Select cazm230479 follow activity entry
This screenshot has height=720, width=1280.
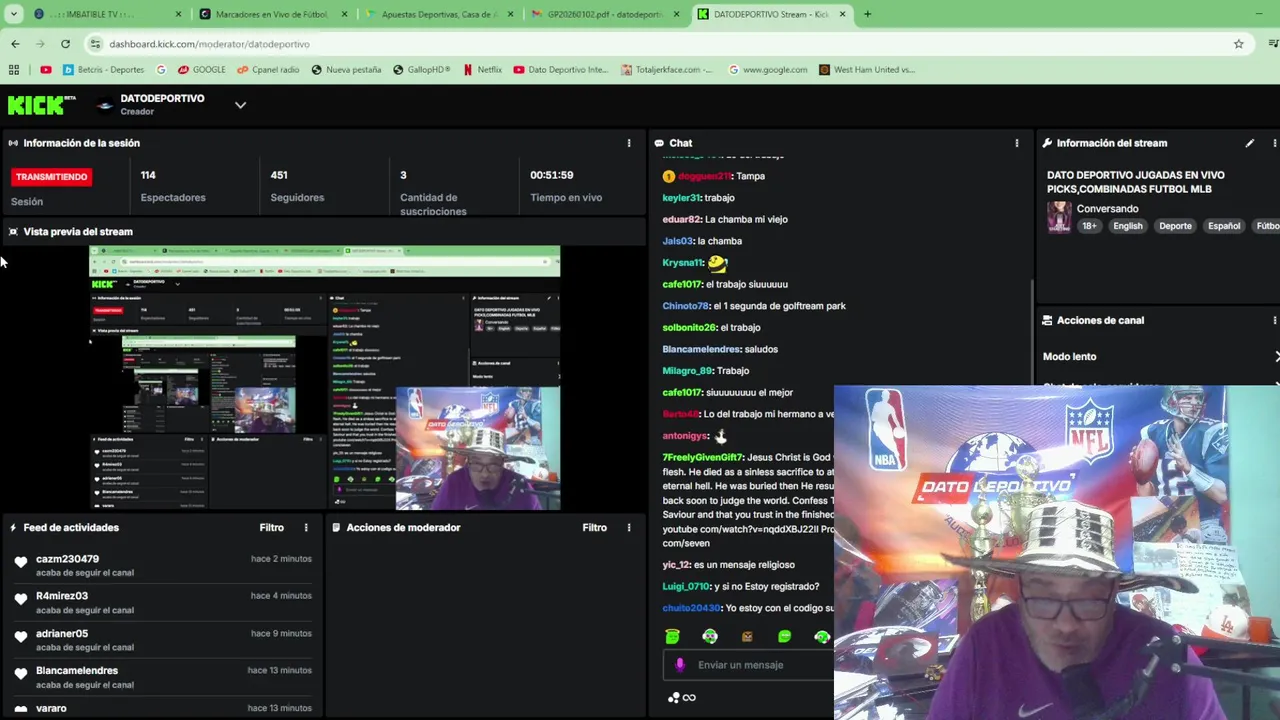click(162, 566)
